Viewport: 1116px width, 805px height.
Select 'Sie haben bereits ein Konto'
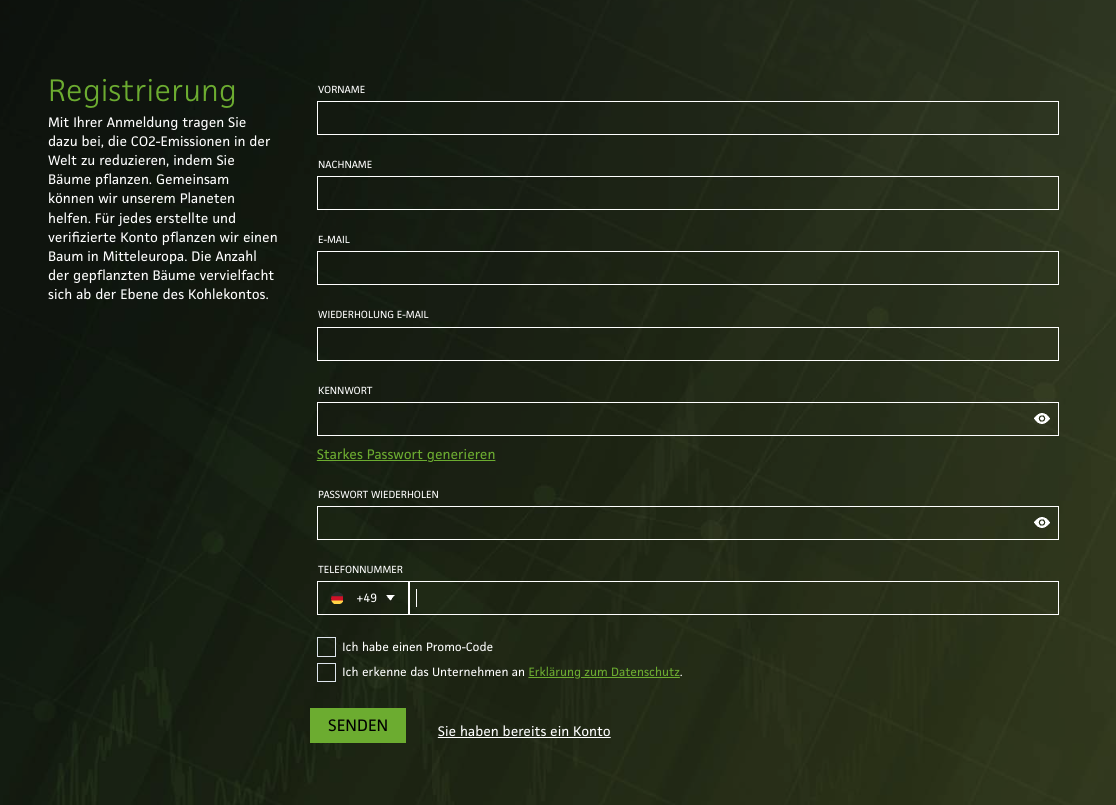[x=524, y=731]
